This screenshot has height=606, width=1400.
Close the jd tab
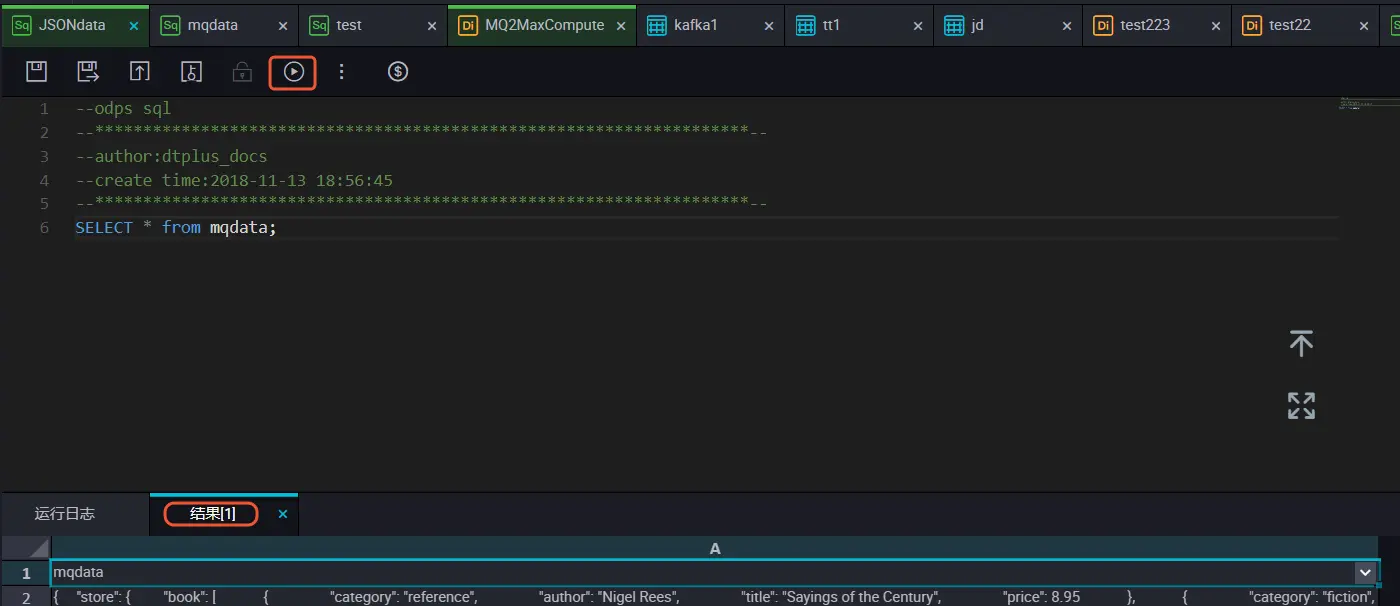[x=1066, y=26]
